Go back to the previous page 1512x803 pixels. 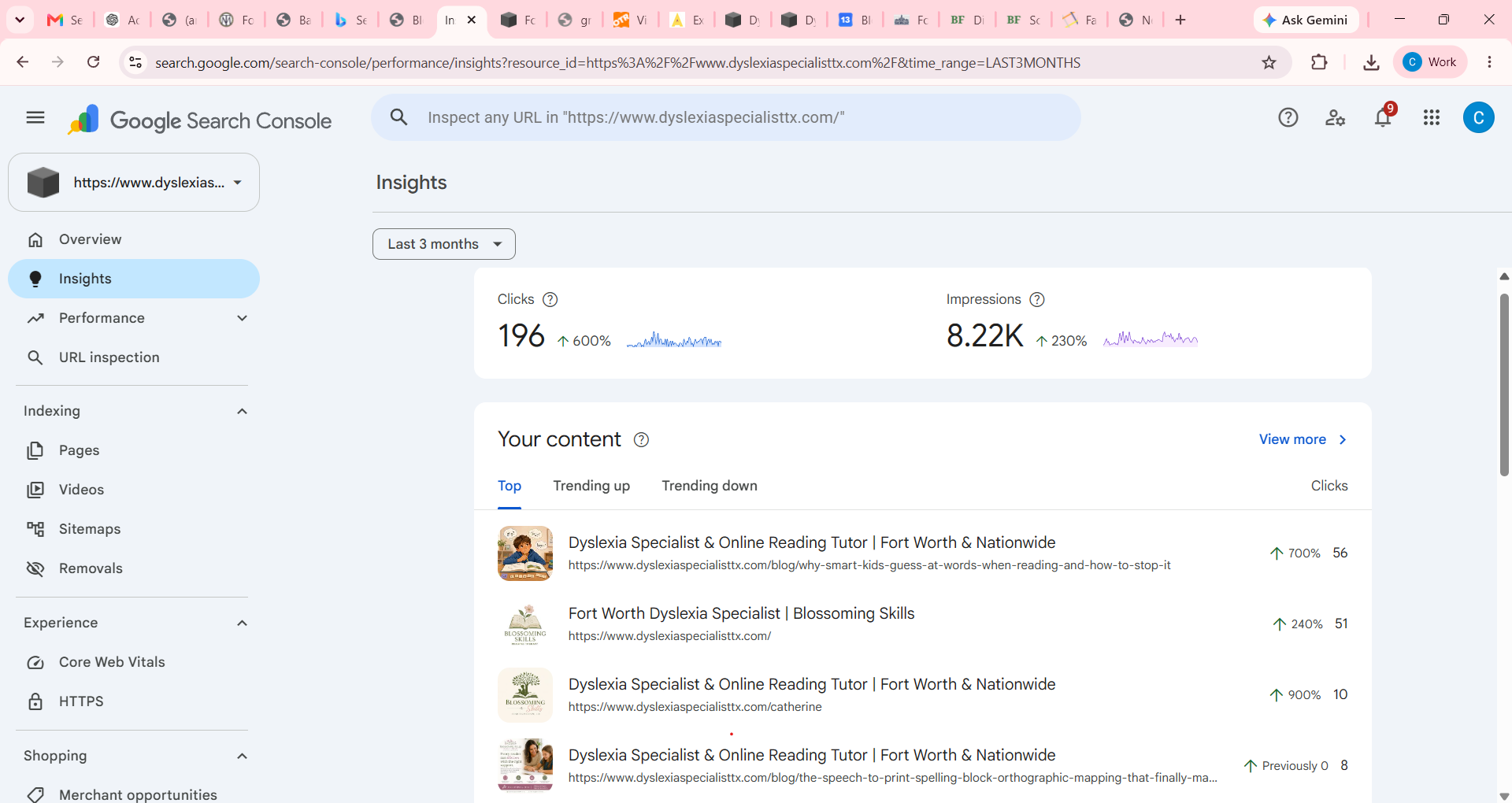click(22, 62)
